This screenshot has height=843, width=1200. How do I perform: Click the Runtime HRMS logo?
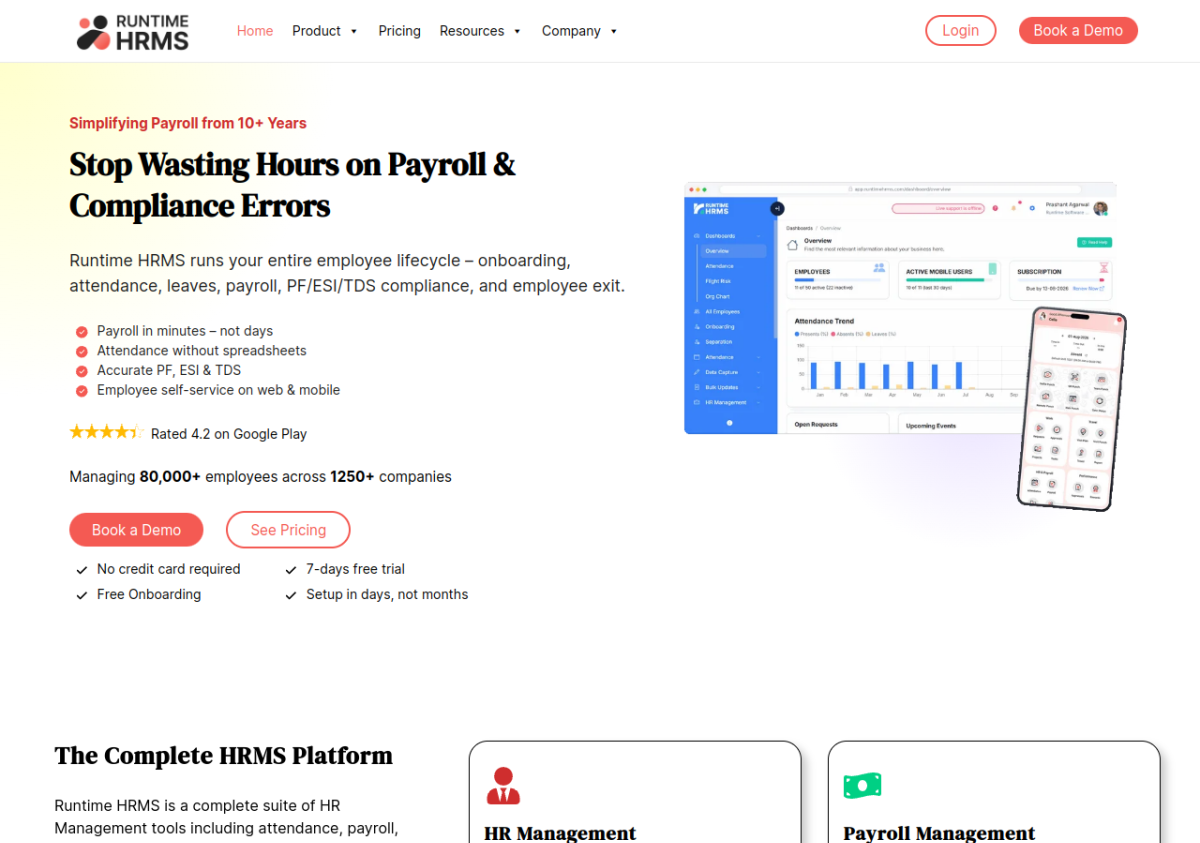[133, 31]
